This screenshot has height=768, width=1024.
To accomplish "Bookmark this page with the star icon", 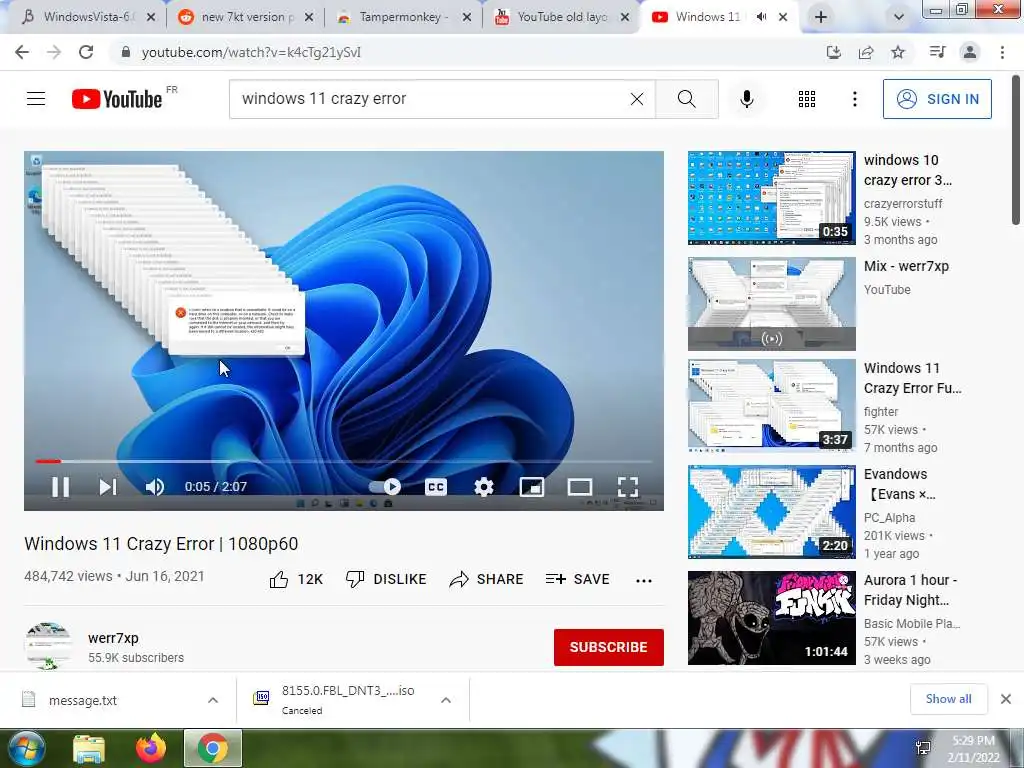I will (x=898, y=52).
